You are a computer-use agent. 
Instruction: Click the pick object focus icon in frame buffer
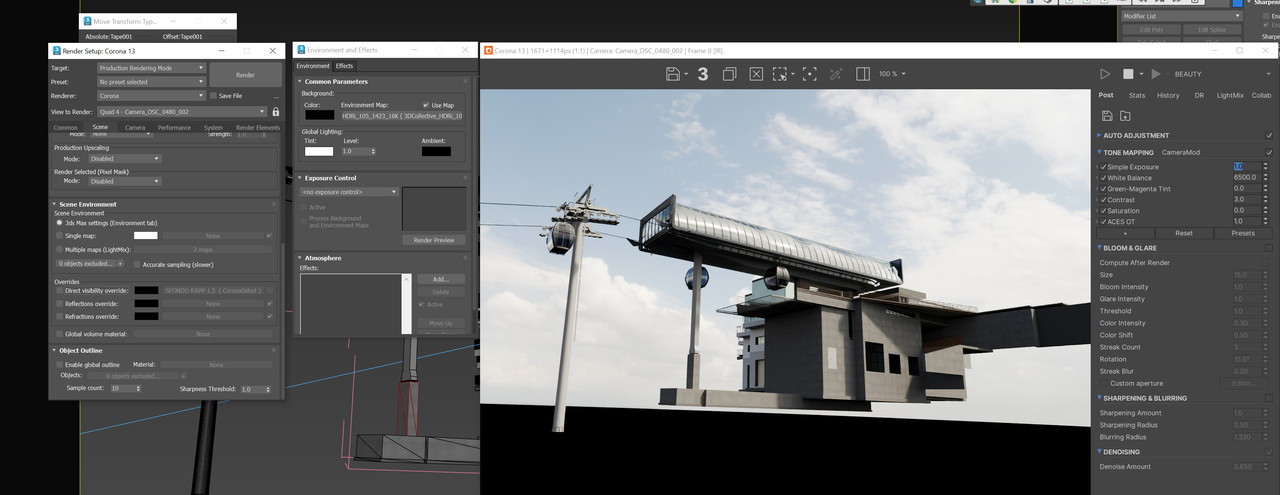(809, 74)
